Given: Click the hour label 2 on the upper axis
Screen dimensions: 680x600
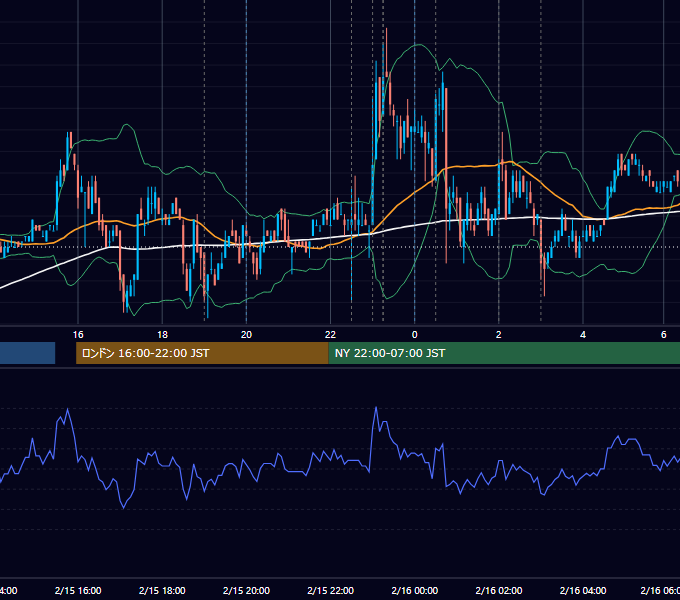Looking at the screenshot, I should pyautogui.click(x=499, y=335).
